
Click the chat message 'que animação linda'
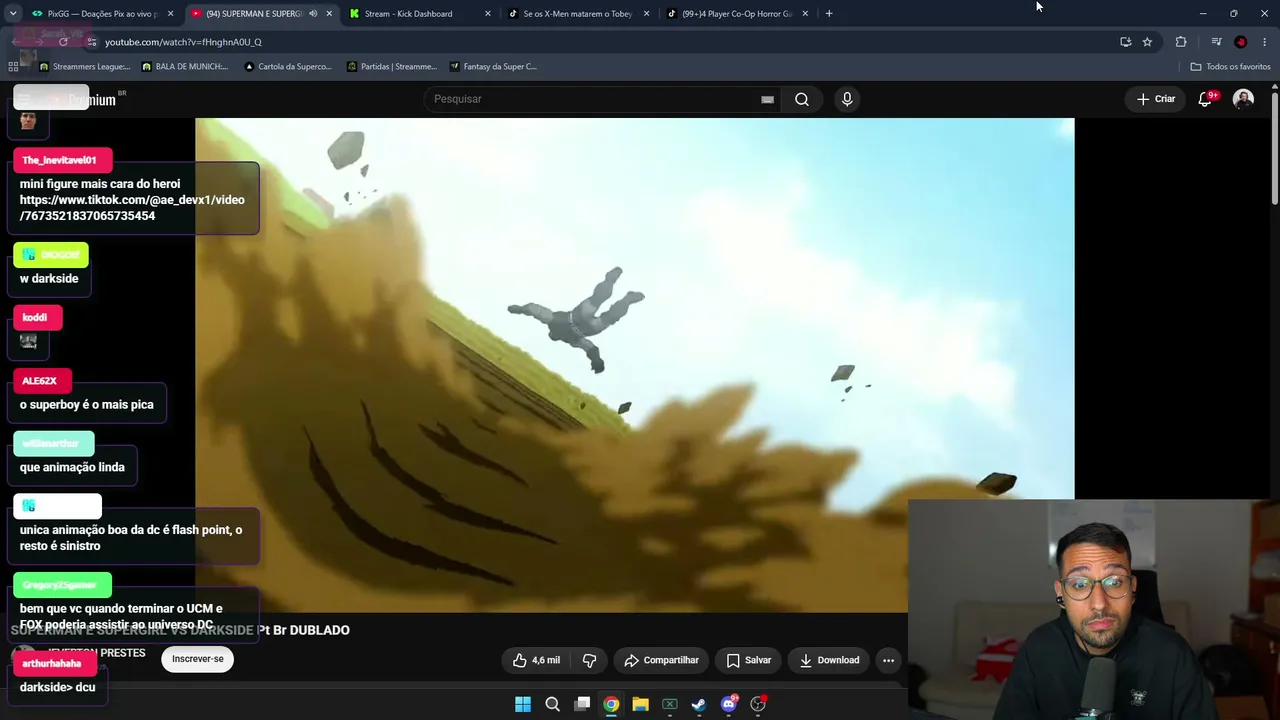pyautogui.click(x=72, y=467)
